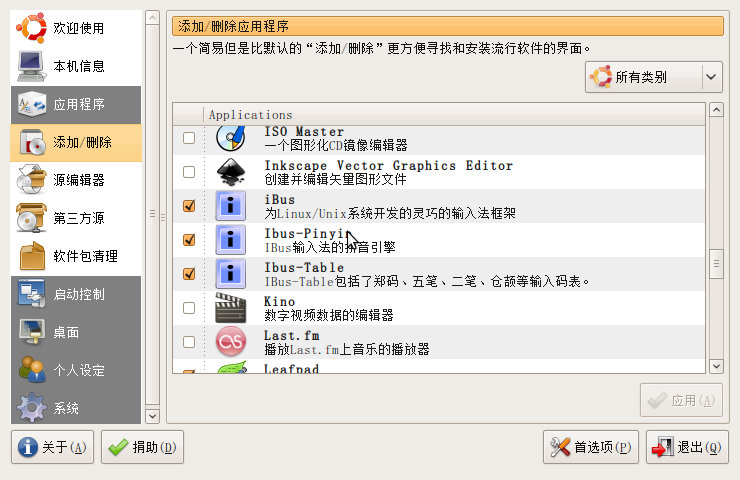
Task: Check the ISO Master checkbox
Action: click(189, 138)
